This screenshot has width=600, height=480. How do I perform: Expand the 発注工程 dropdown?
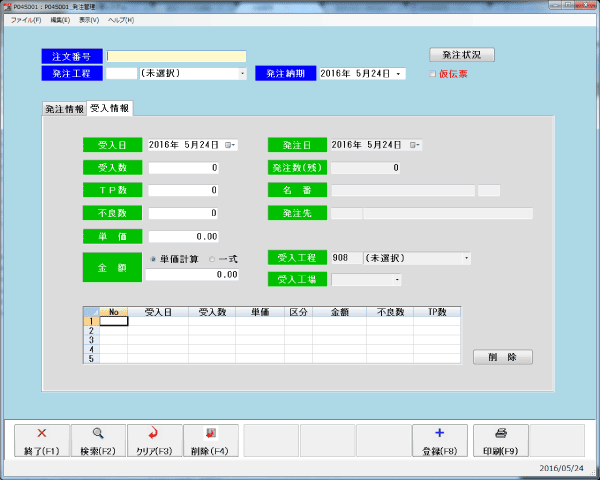pos(242,74)
